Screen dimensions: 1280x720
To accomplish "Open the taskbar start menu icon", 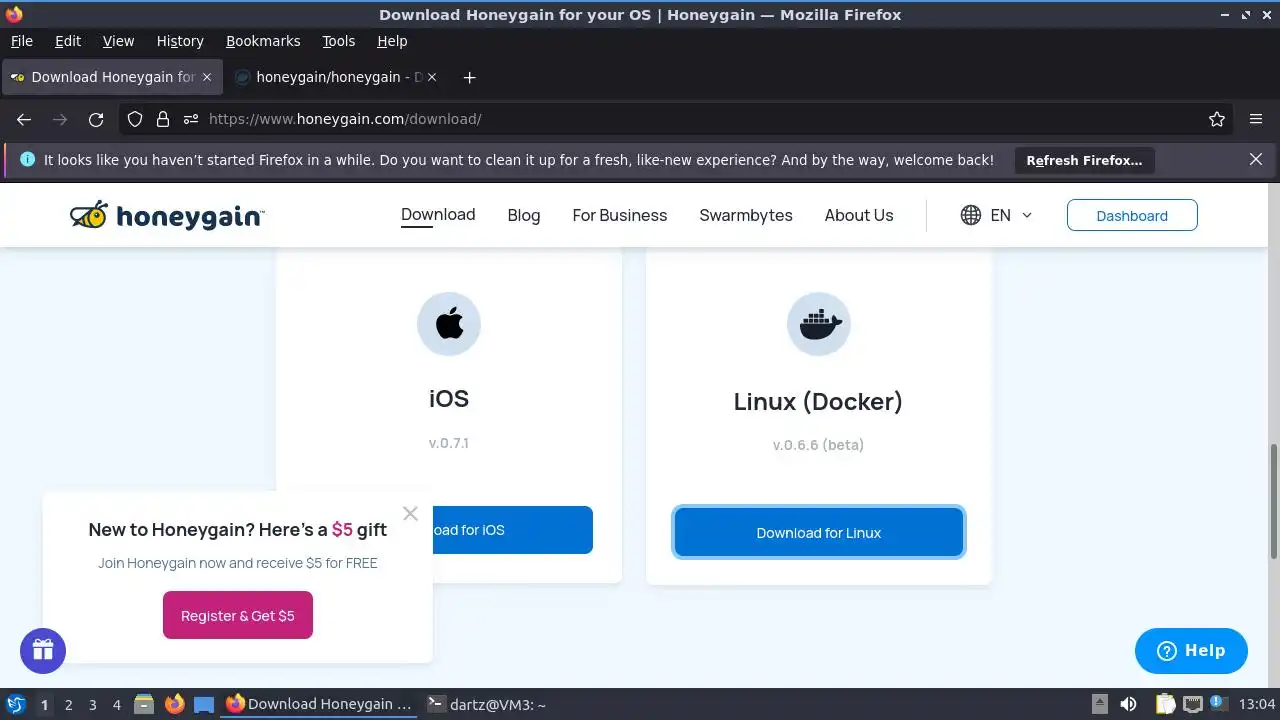I will (x=15, y=704).
